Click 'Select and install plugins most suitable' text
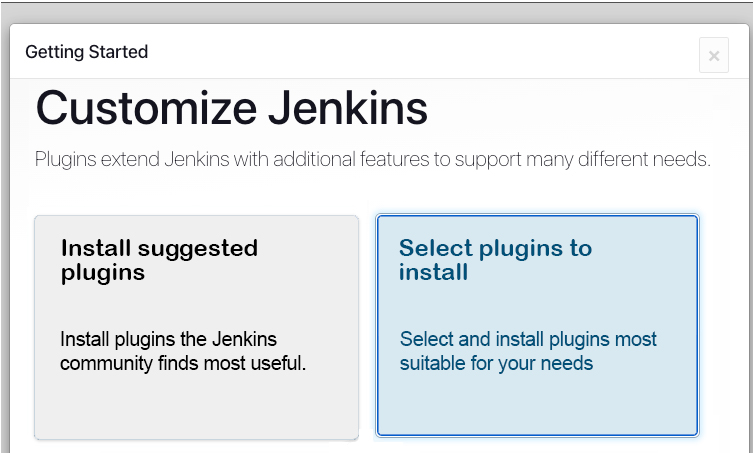The width and height of the screenshot is (753, 453). (x=528, y=339)
